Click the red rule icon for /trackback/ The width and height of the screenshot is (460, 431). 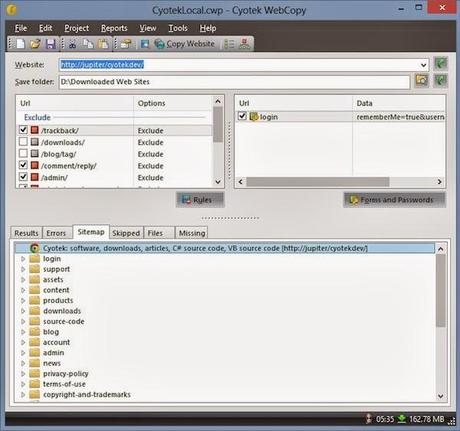click(35, 130)
